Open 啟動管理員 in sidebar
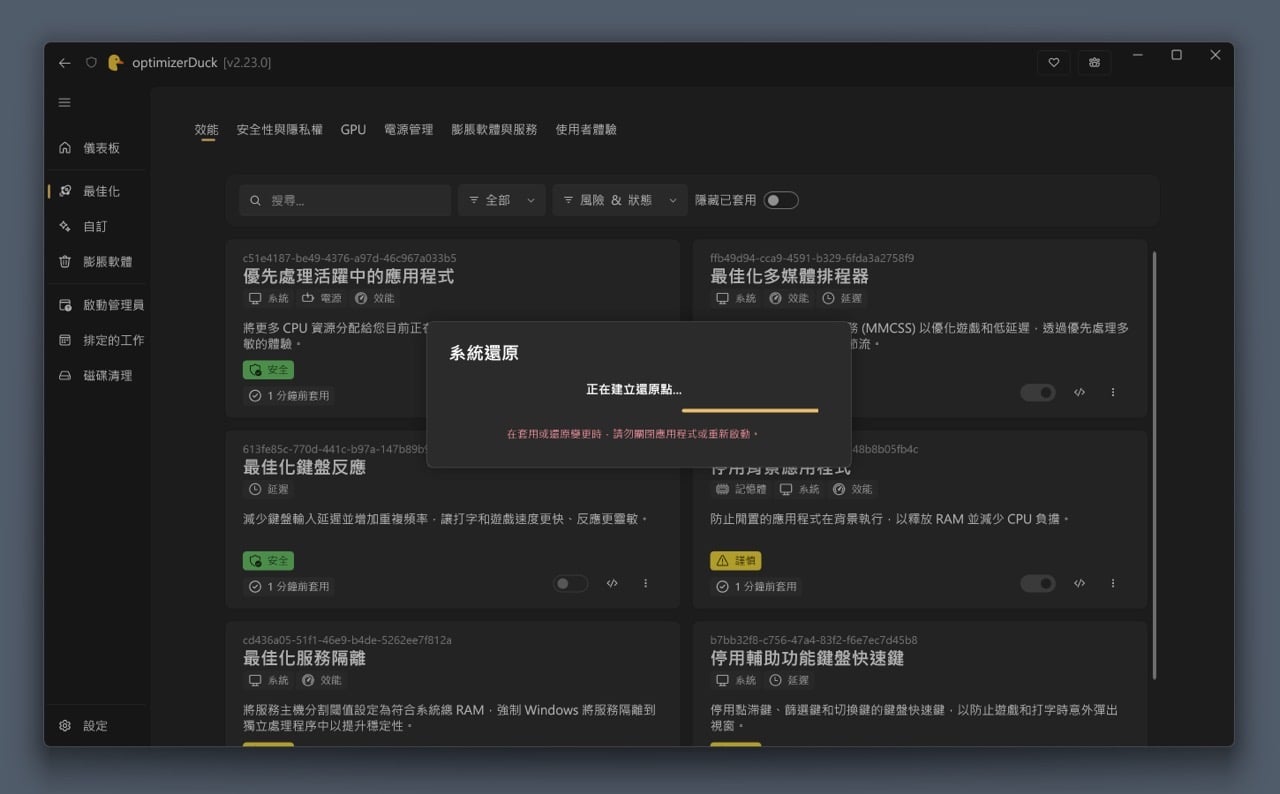 point(98,305)
